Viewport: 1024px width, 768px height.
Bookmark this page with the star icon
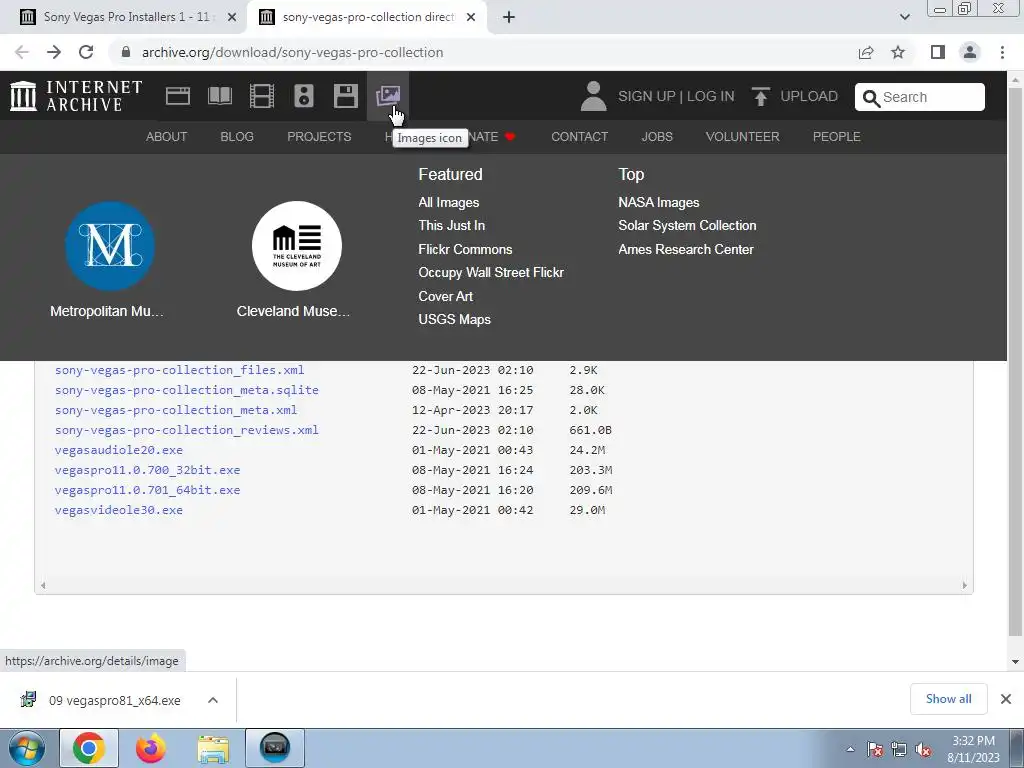tap(898, 52)
